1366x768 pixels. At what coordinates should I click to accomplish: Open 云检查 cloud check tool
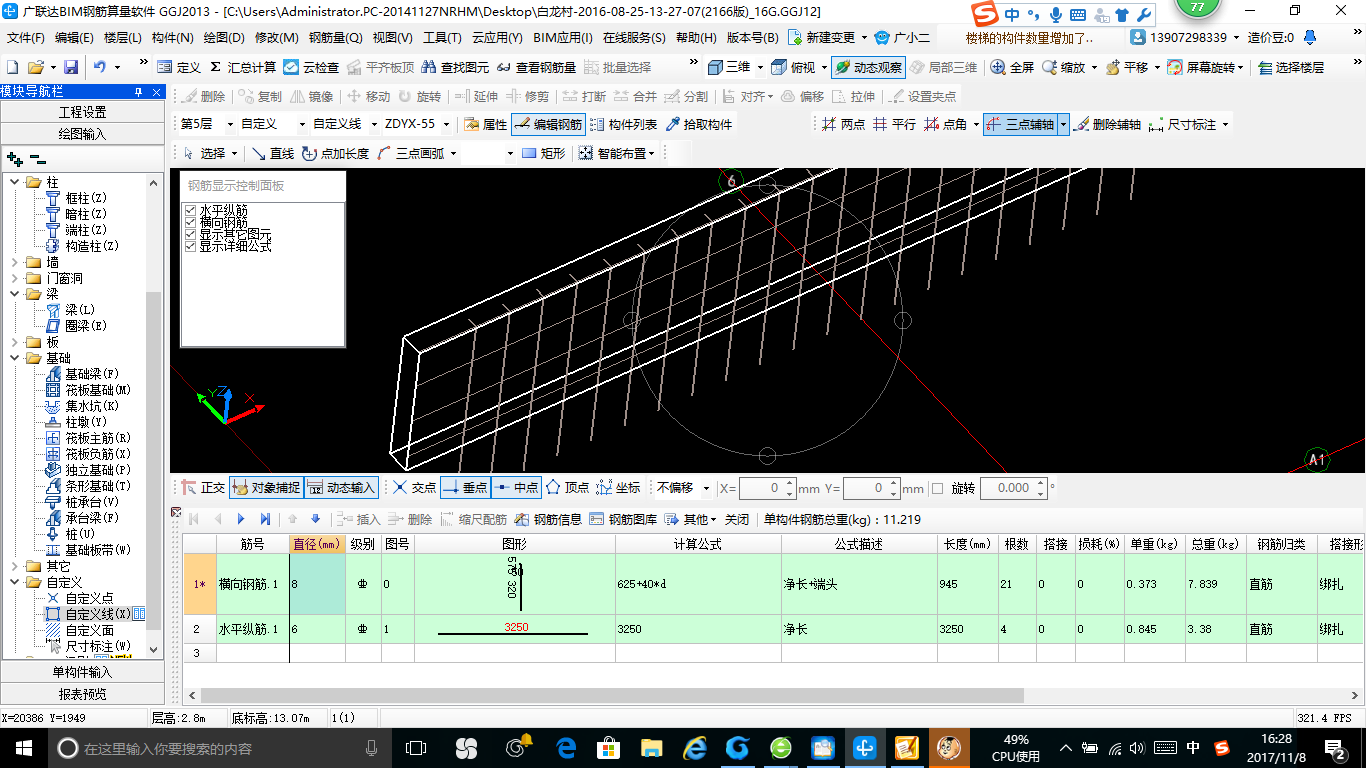311,67
